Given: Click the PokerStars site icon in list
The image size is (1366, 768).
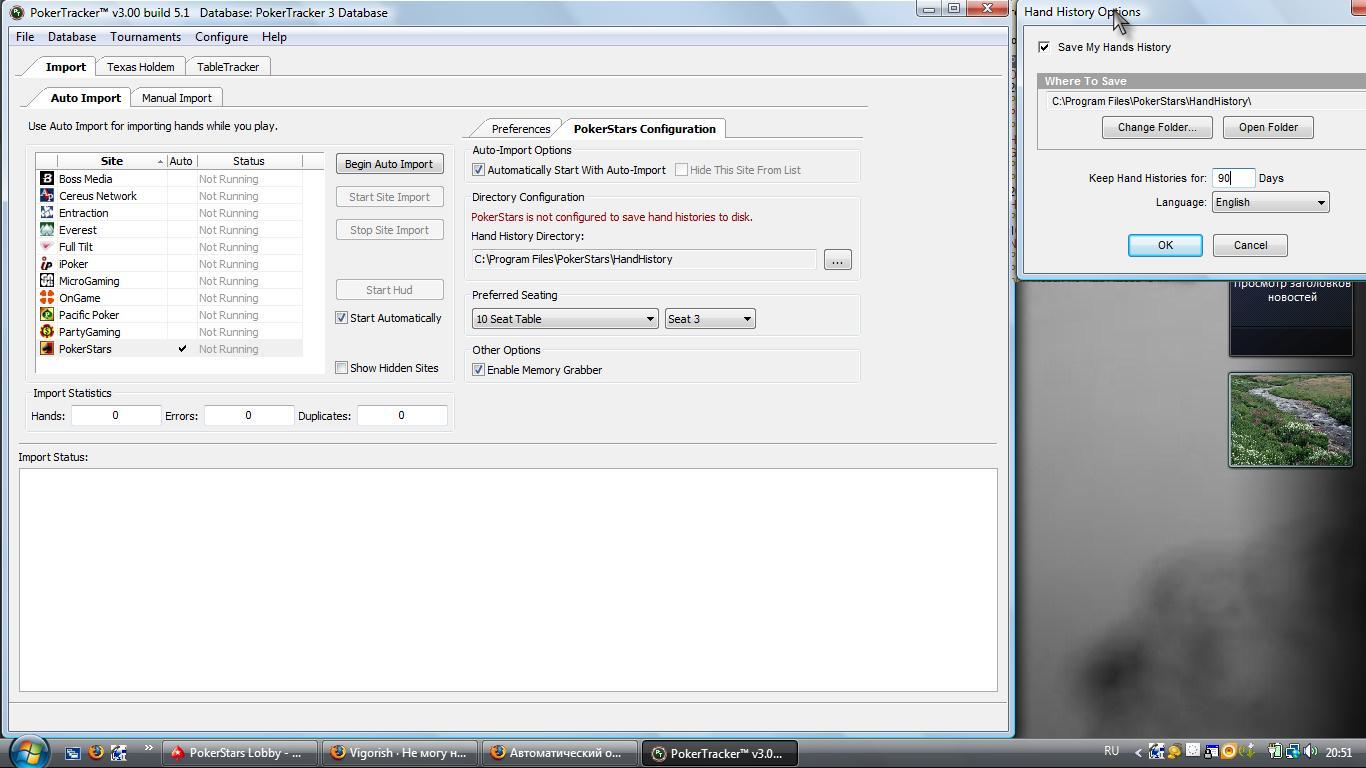Looking at the screenshot, I should coord(46,349).
